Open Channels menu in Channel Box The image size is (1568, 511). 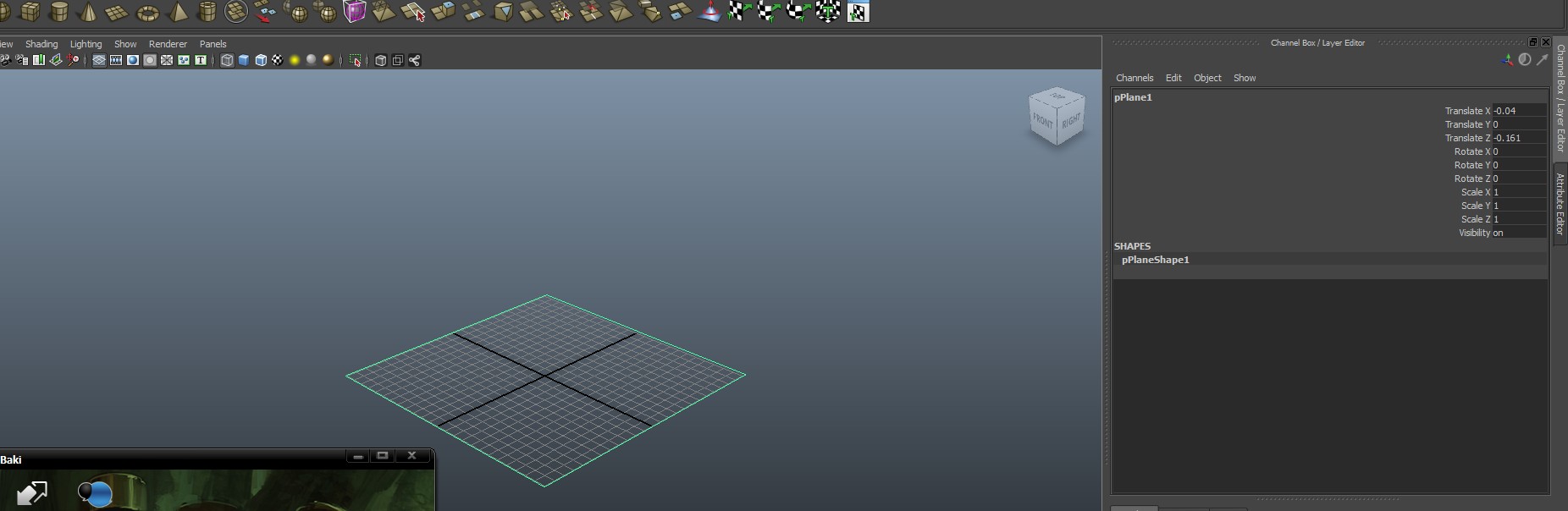1134,78
